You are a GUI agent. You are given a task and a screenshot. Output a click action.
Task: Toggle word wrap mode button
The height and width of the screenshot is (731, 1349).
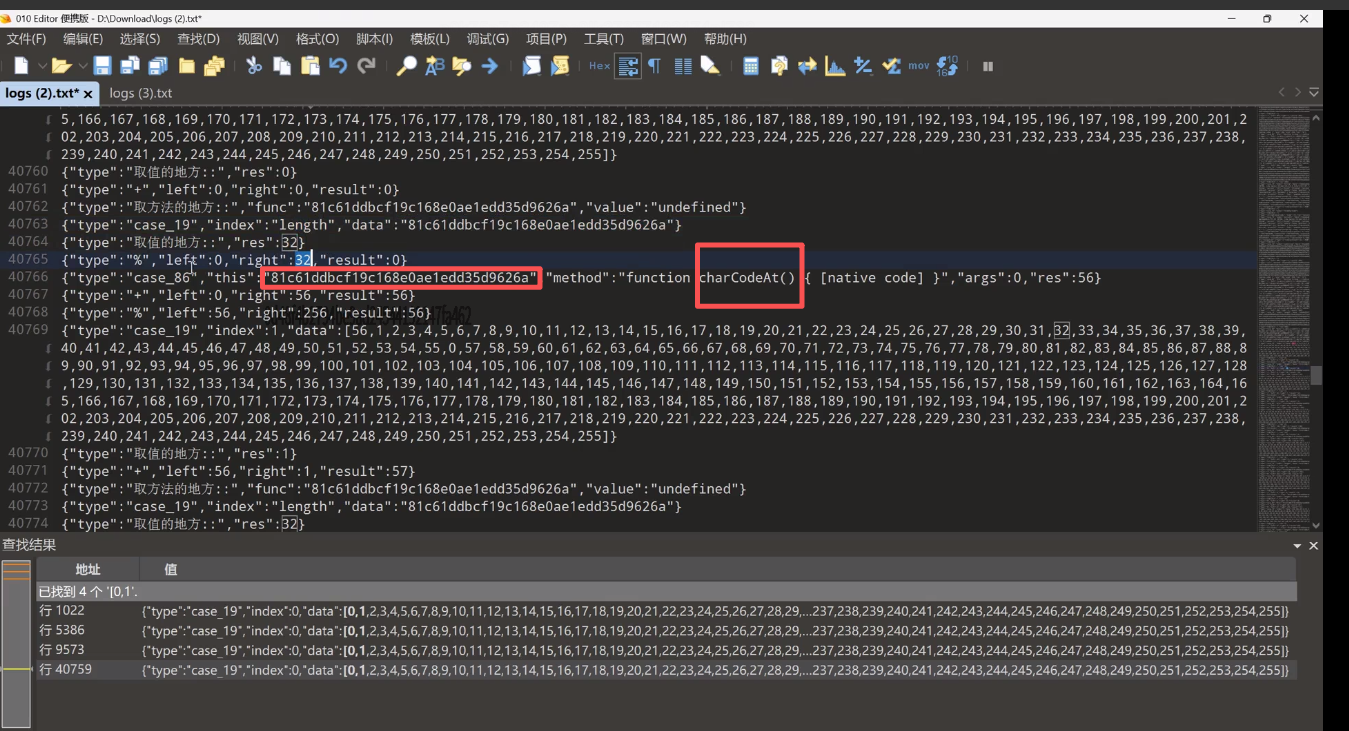628,66
